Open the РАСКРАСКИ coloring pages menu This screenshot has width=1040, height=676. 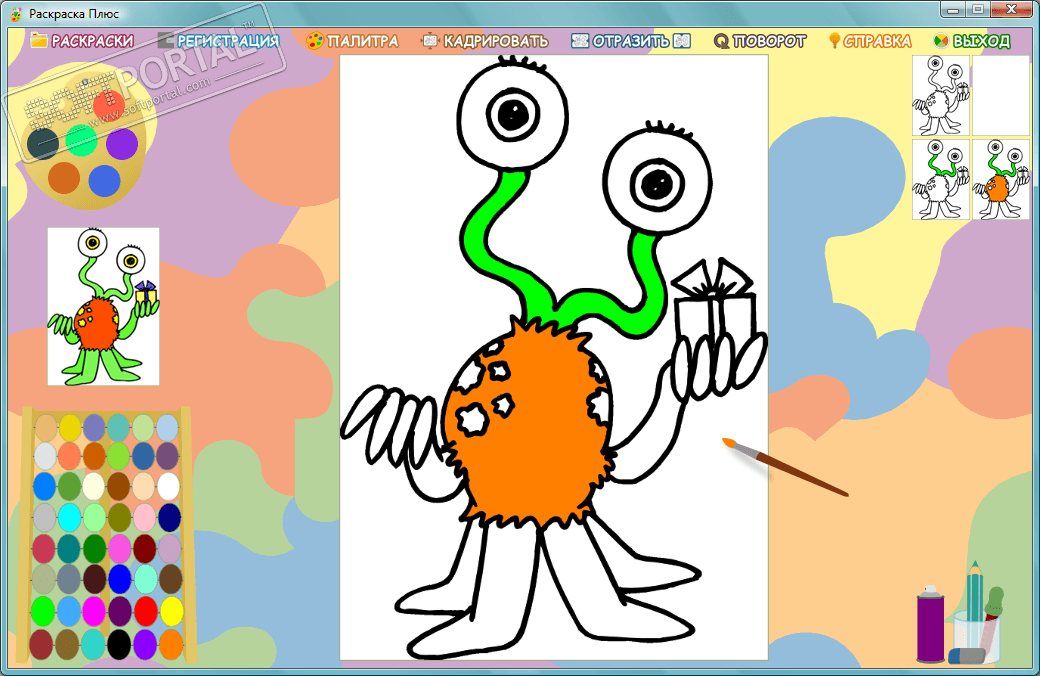pos(82,41)
